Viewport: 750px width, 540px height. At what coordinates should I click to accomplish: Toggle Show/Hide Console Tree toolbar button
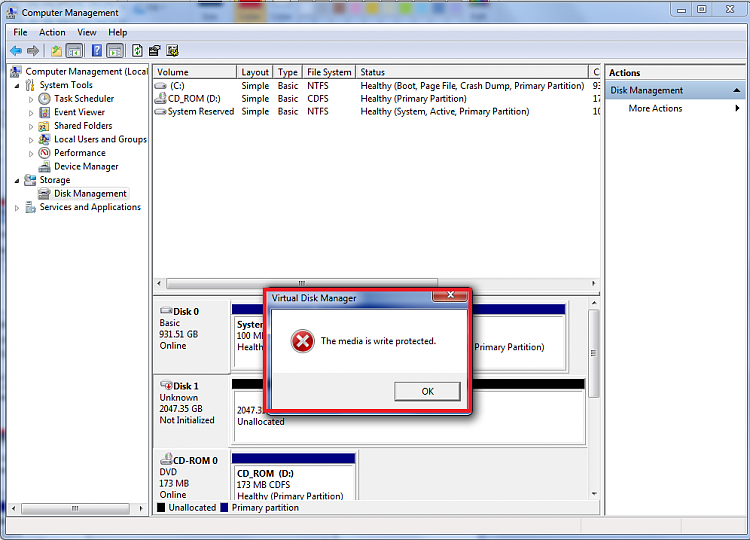[x=74, y=51]
